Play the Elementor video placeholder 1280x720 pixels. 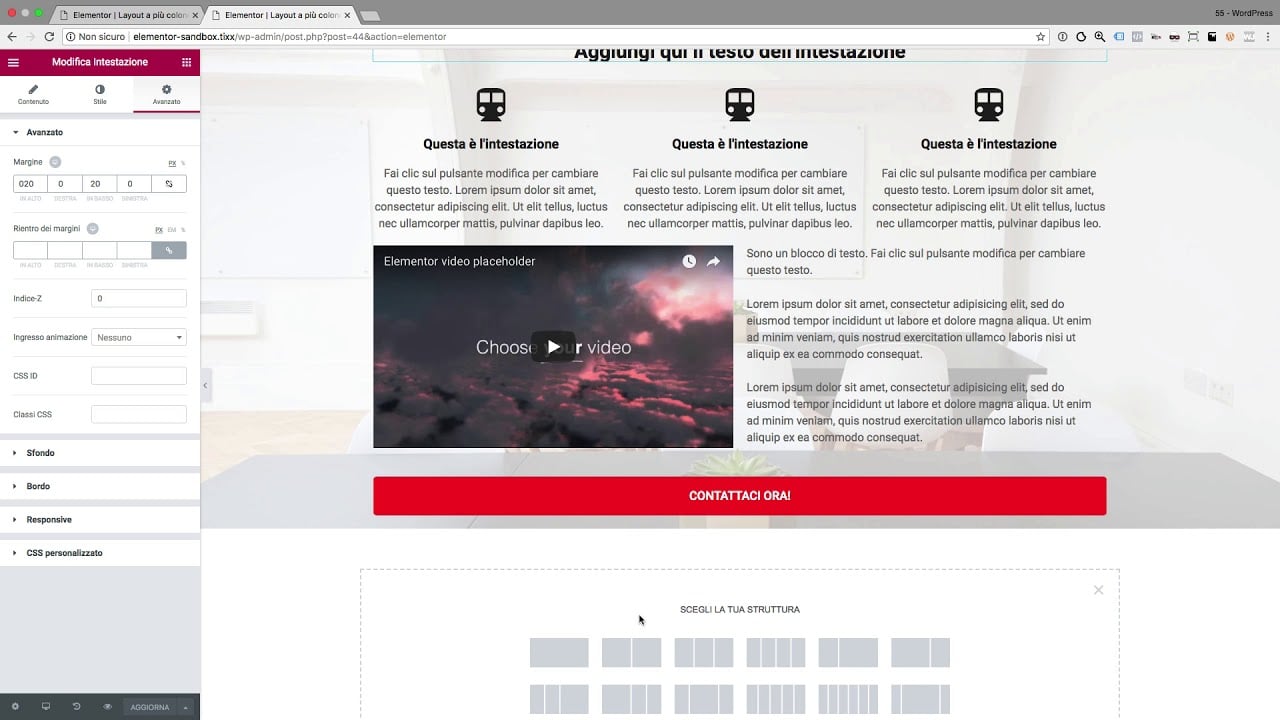tap(552, 347)
